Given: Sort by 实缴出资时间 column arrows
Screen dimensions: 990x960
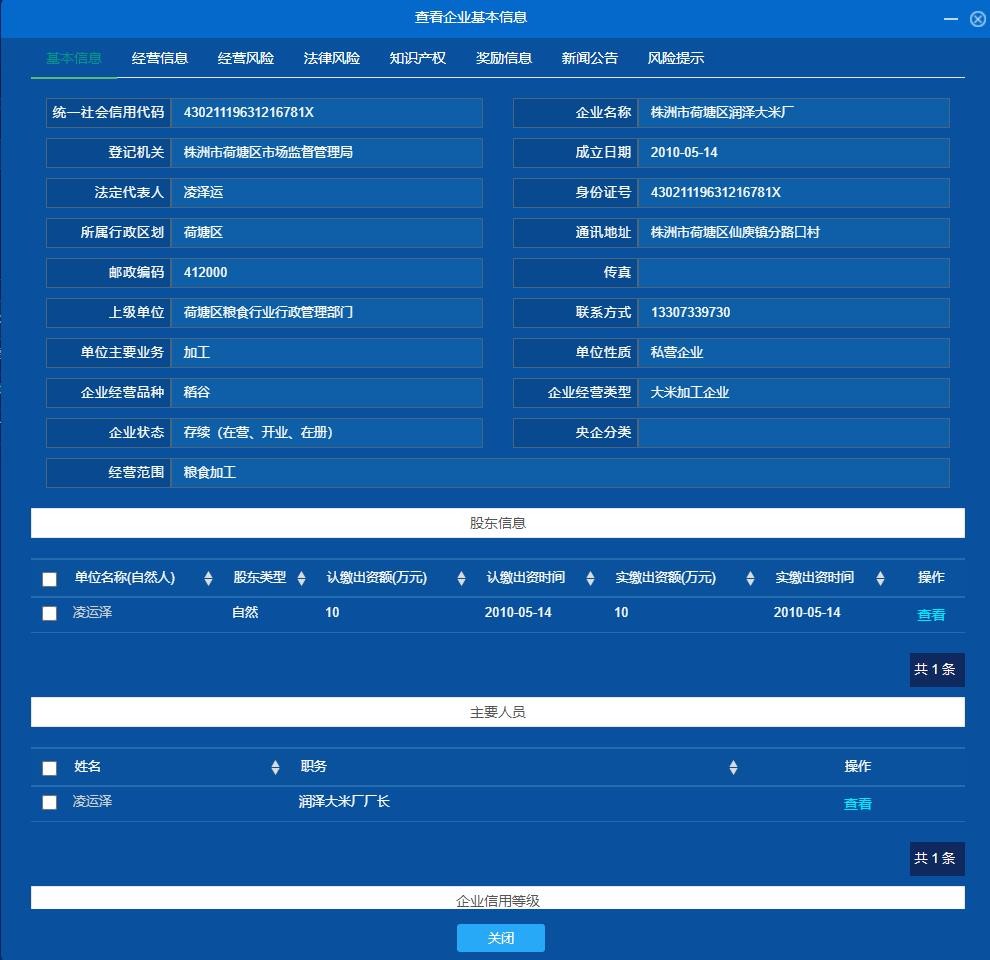Looking at the screenshot, I should click(x=880, y=578).
